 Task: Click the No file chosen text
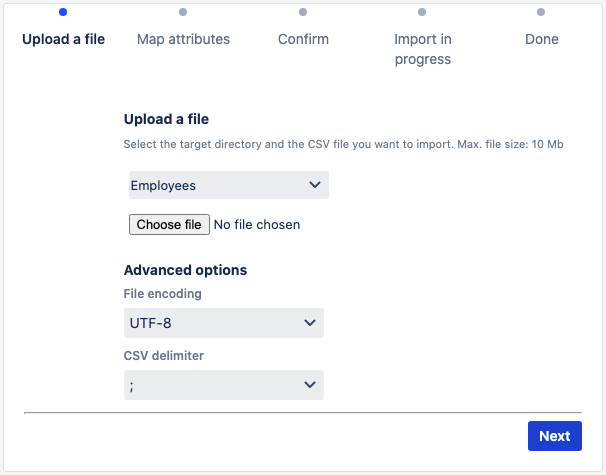point(257,225)
